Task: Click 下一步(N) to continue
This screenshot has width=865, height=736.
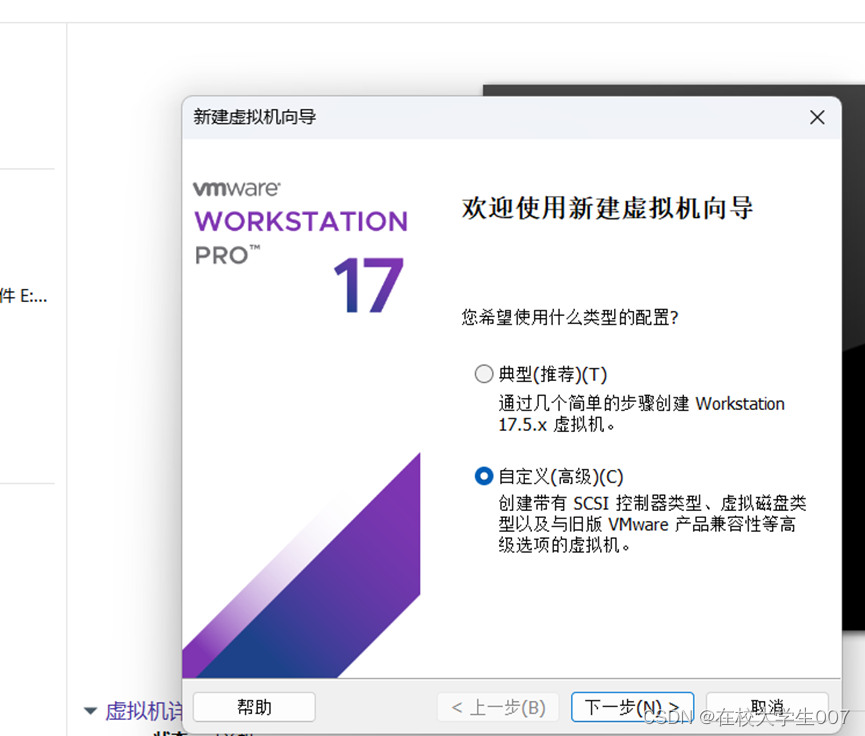Action: coord(632,707)
